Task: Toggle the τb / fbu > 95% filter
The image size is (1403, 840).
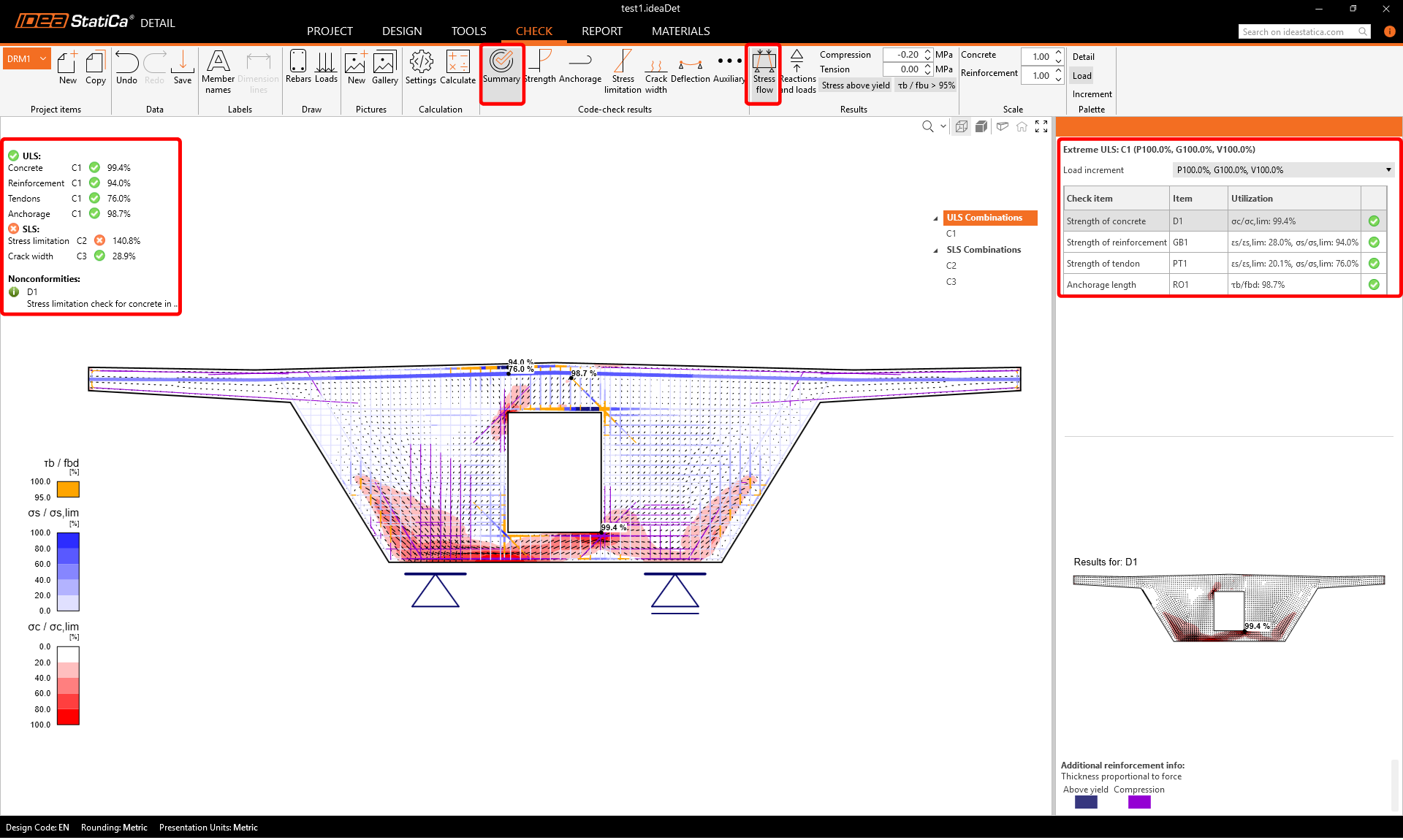Action: point(926,85)
